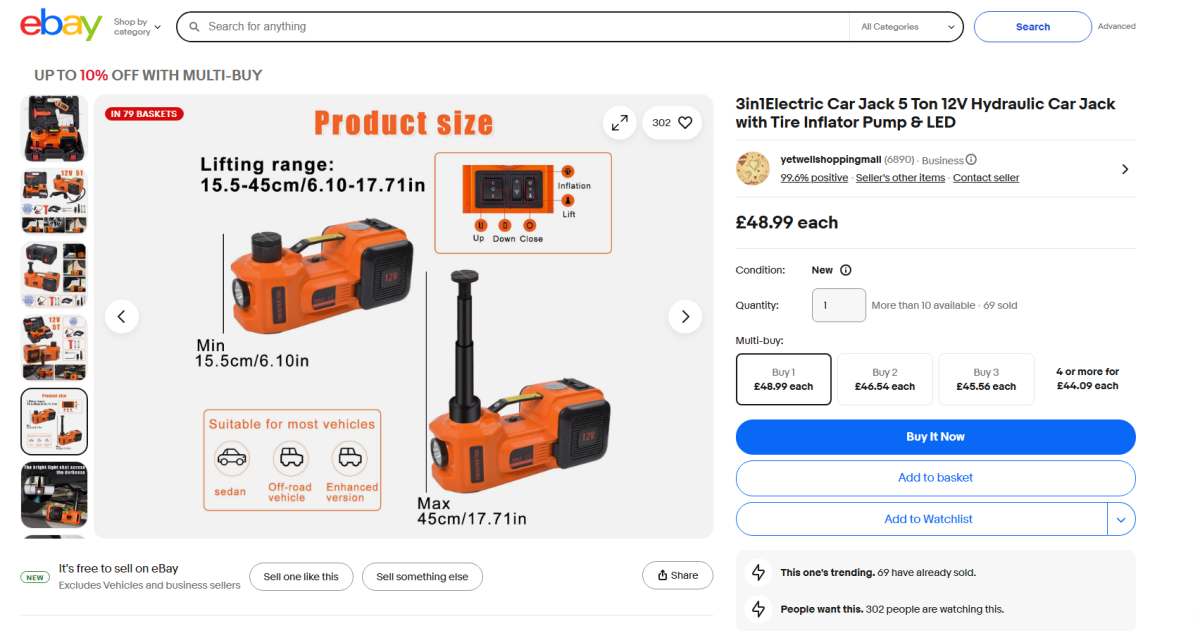Add to watchlist via heart icon showing 302
Image resolution: width=1200 pixels, height=631 pixels.
(x=672, y=122)
